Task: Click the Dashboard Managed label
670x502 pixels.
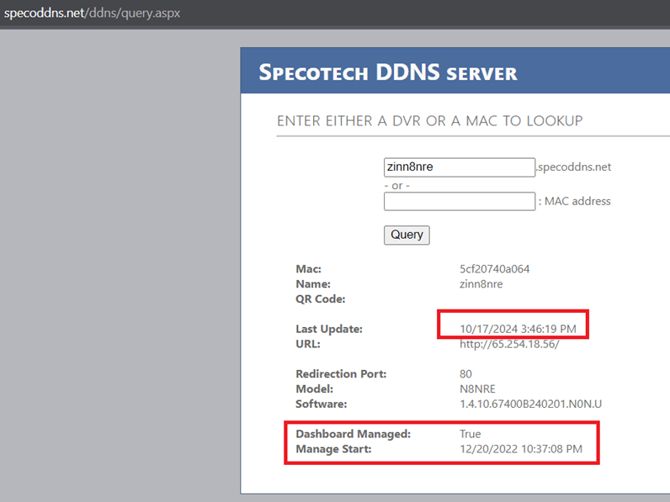Action: pos(353,434)
